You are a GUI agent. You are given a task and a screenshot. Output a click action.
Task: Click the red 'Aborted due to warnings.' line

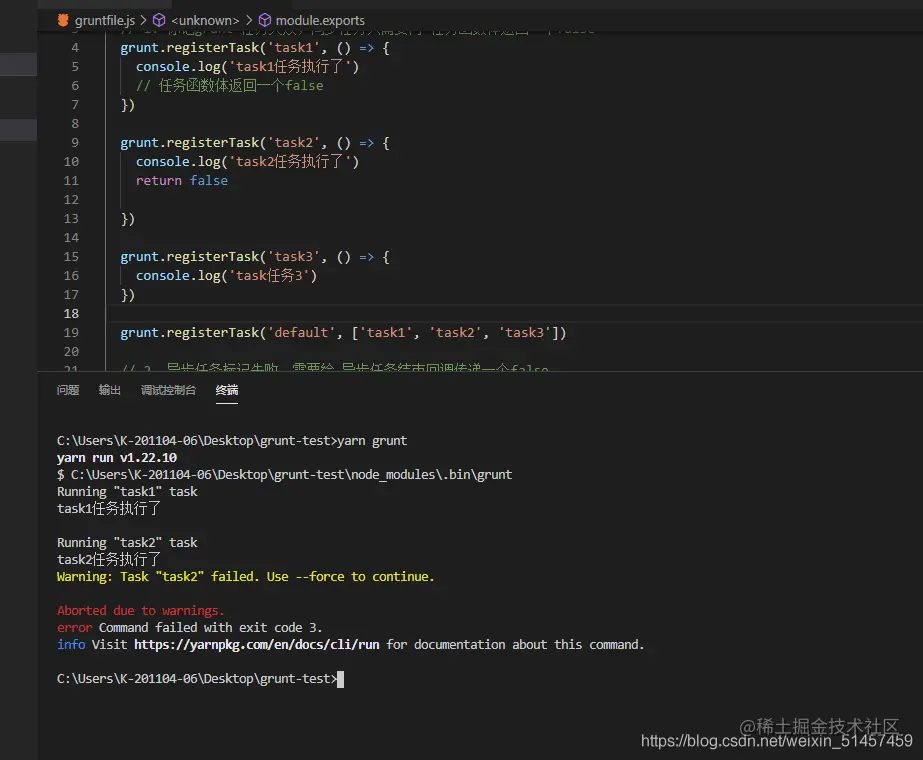click(x=140, y=610)
